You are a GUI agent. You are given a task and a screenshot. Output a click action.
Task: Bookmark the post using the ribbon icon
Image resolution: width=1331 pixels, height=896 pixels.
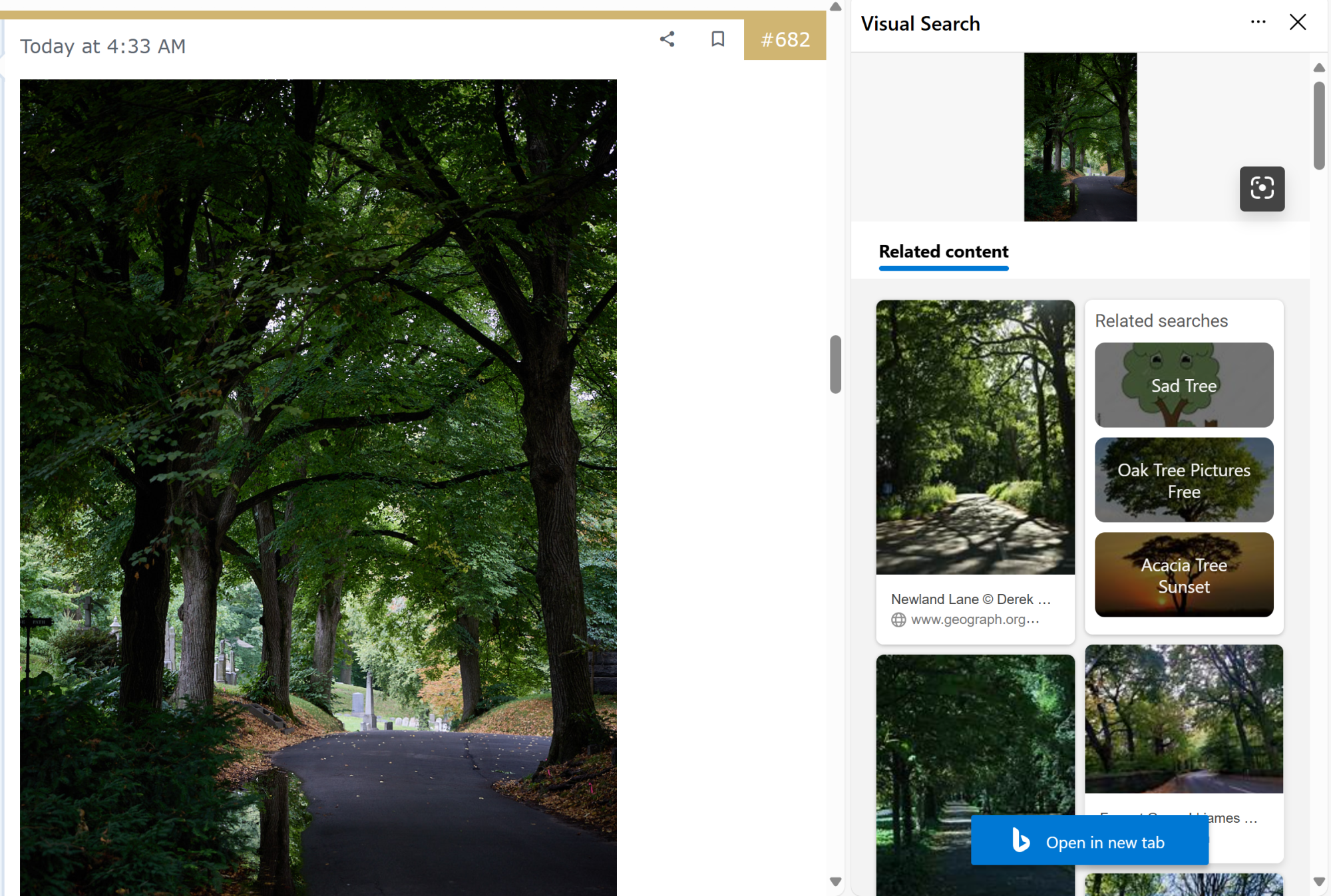pyautogui.click(x=718, y=39)
